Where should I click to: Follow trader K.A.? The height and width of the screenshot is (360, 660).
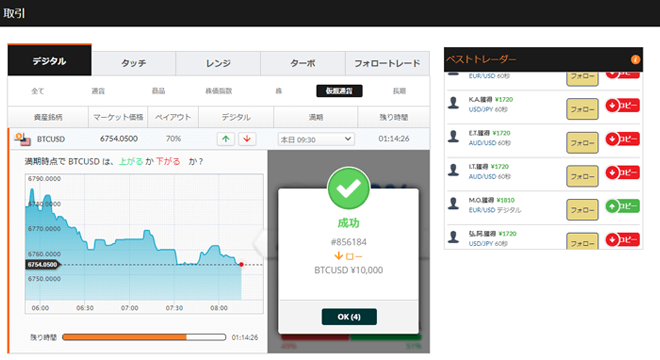[x=582, y=109]
